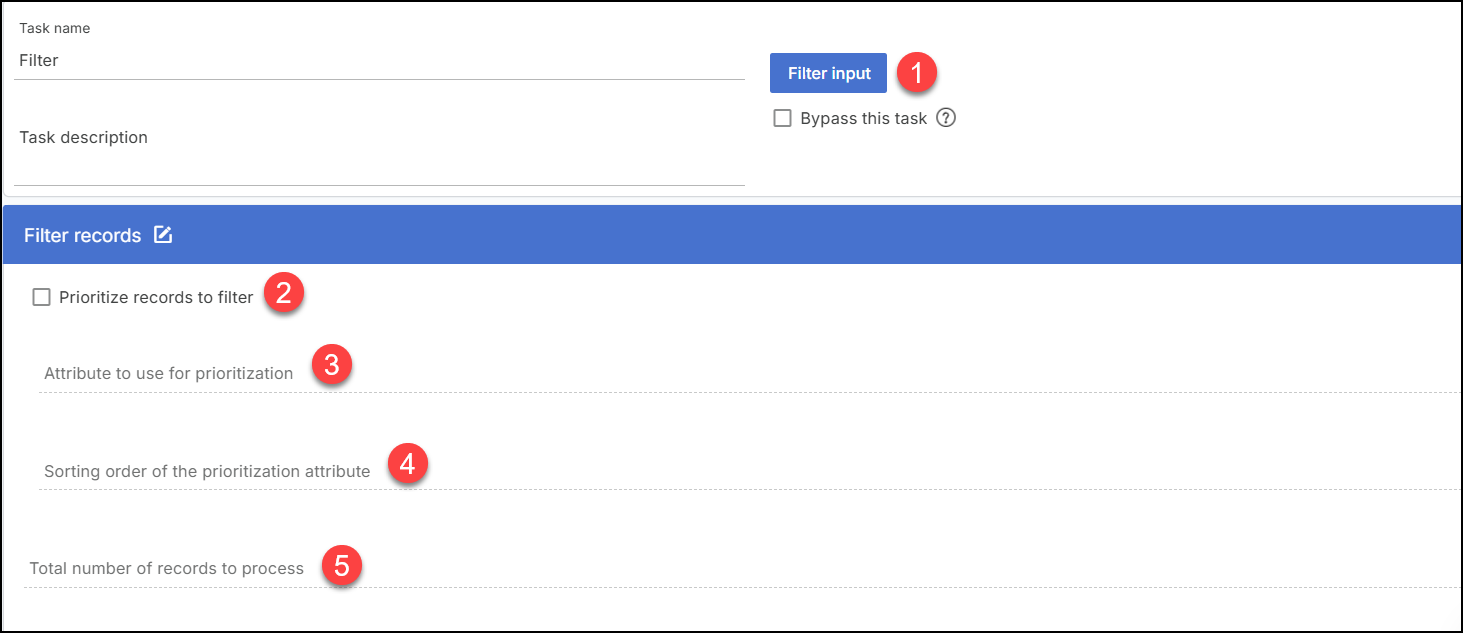This screenshot has width=1463, height=633.
Task: Click the edit pencil icon in Filter records header
Action: coord(162,234)
